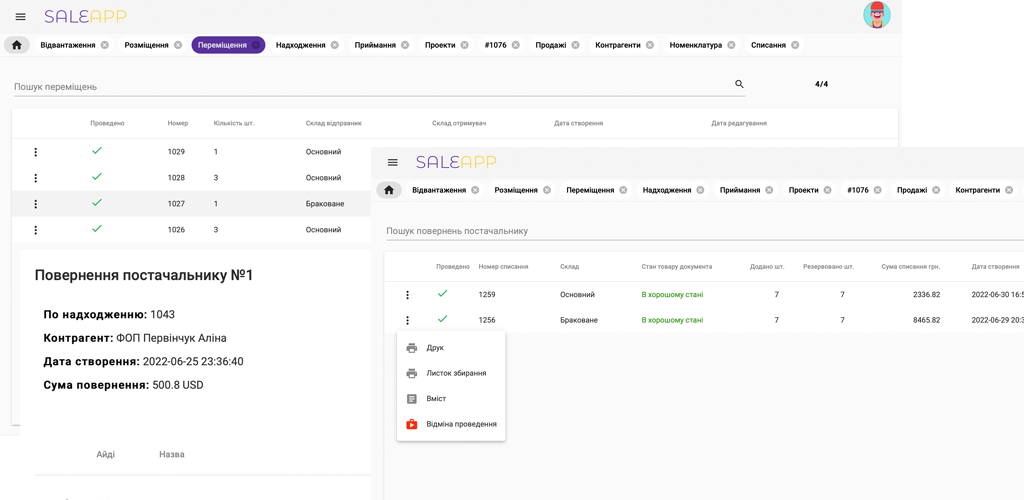Click Проведено checkmark for transfer 1029
This screenshot has height=500, width=1024.
pyautogui.click(x=97, y=151)
